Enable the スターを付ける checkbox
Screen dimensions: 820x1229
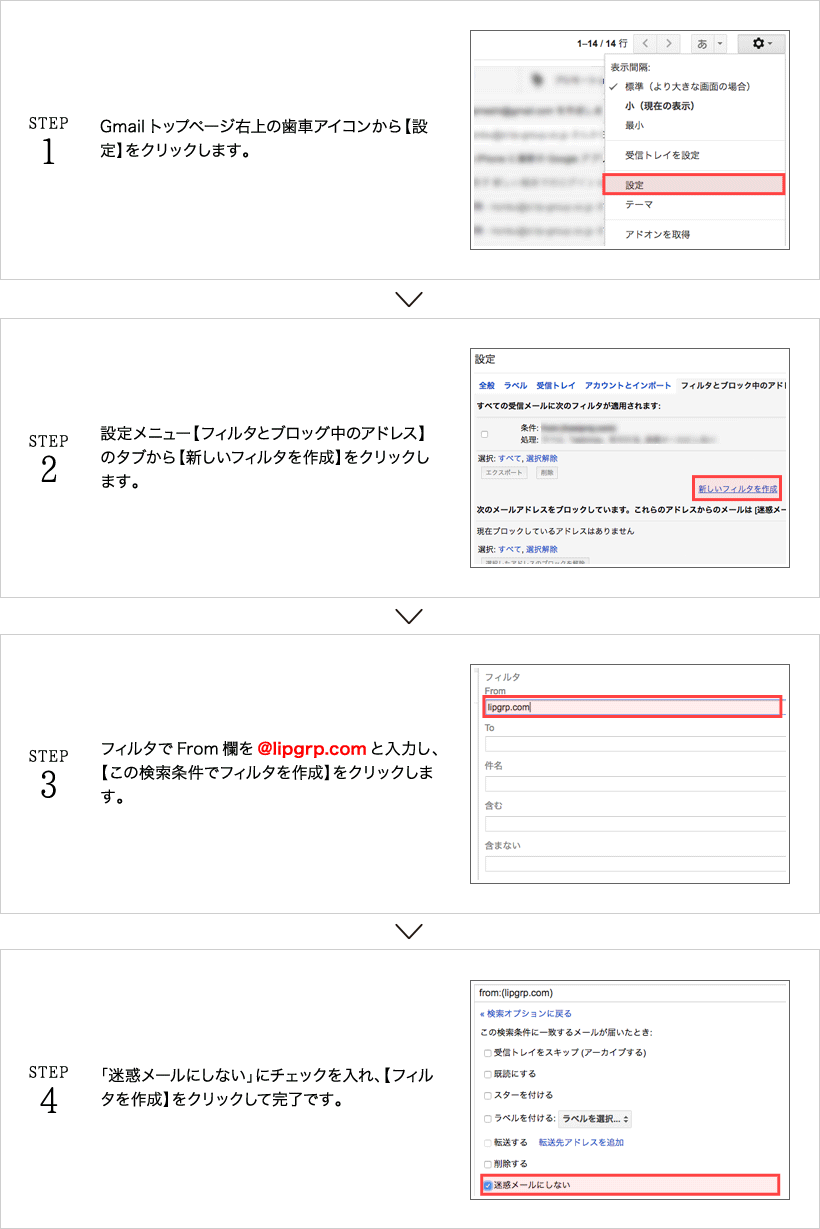tap(488, 1096)
